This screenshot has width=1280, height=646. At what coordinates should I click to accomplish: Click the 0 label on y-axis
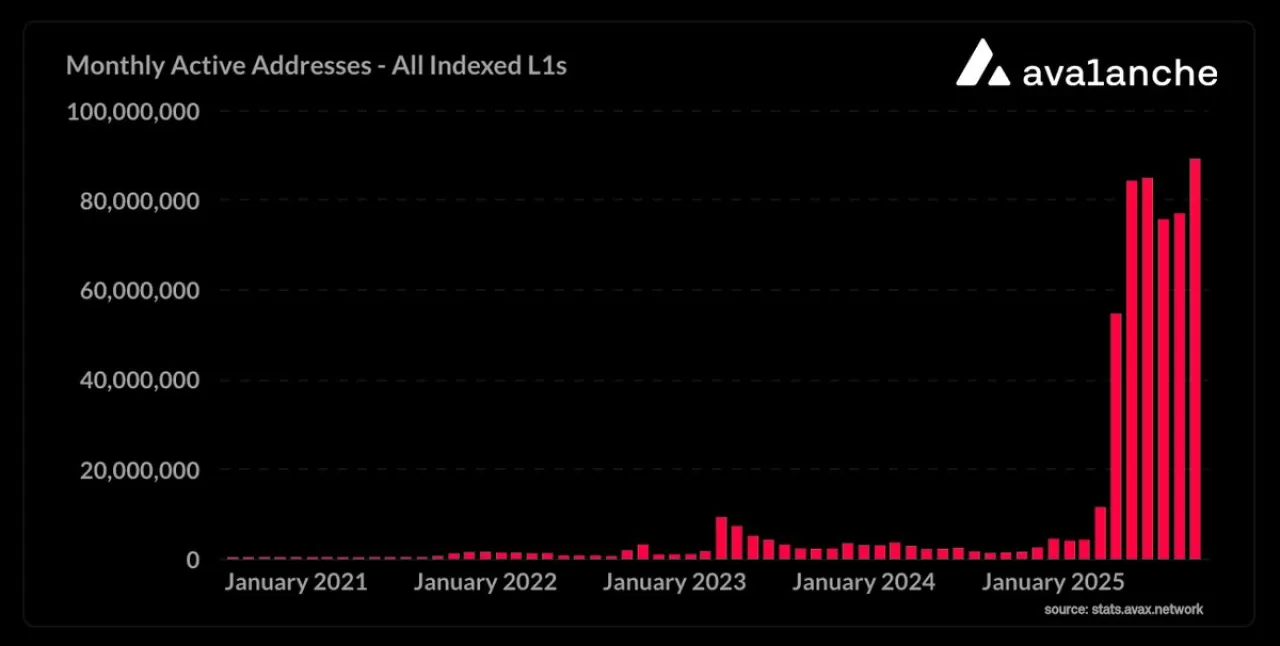[x=191, y=560]
